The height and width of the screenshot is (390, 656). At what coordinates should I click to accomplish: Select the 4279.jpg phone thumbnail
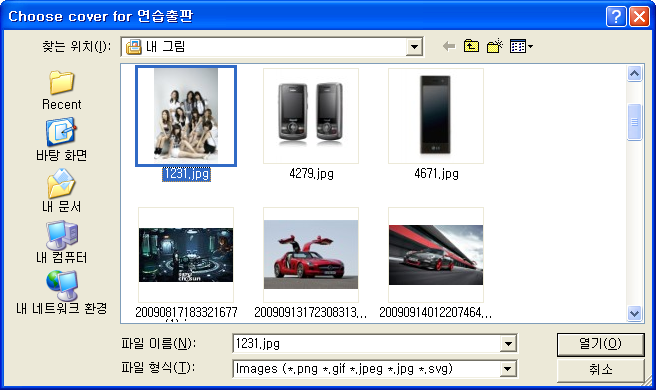coord(311,116)
